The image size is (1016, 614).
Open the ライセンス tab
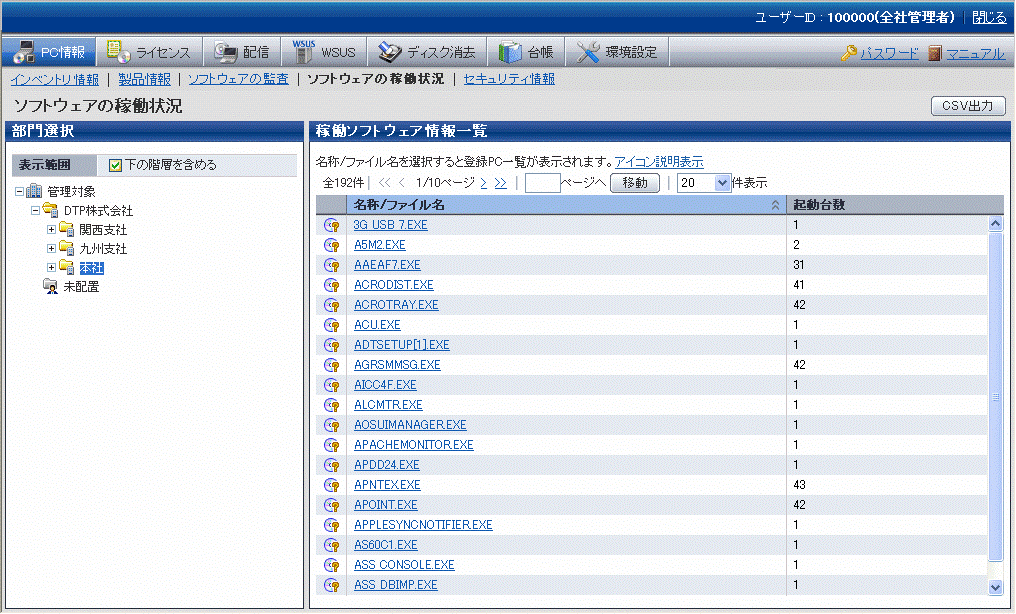[x=149, y=52]
